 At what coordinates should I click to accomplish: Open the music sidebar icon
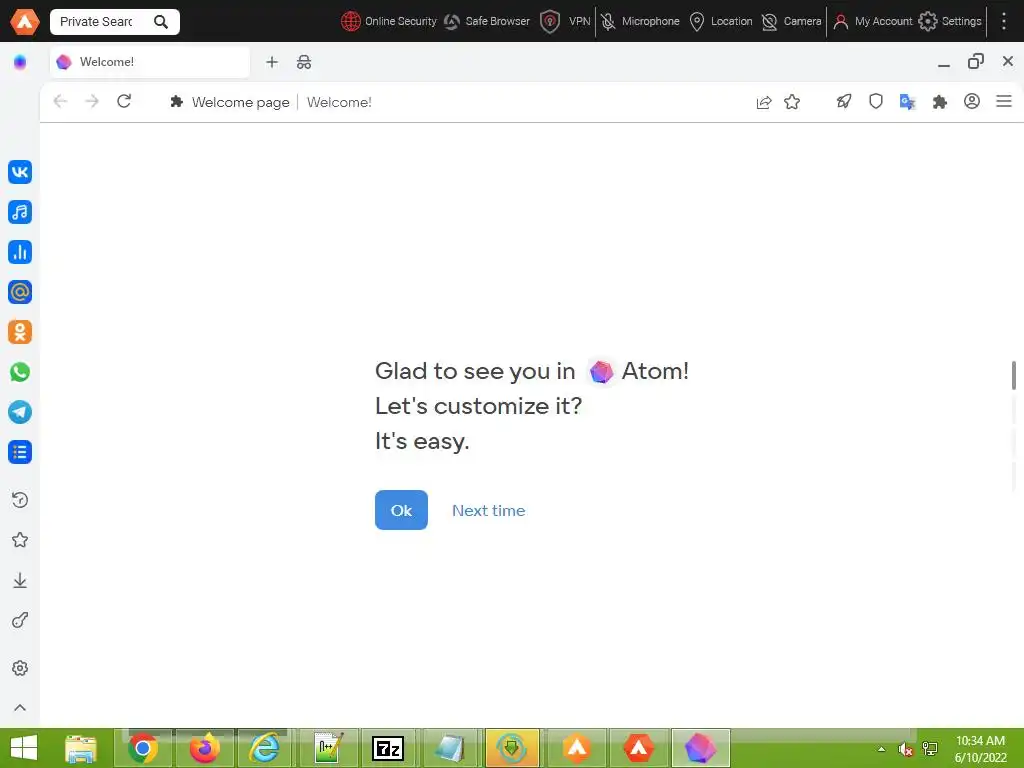coord(20,212)
